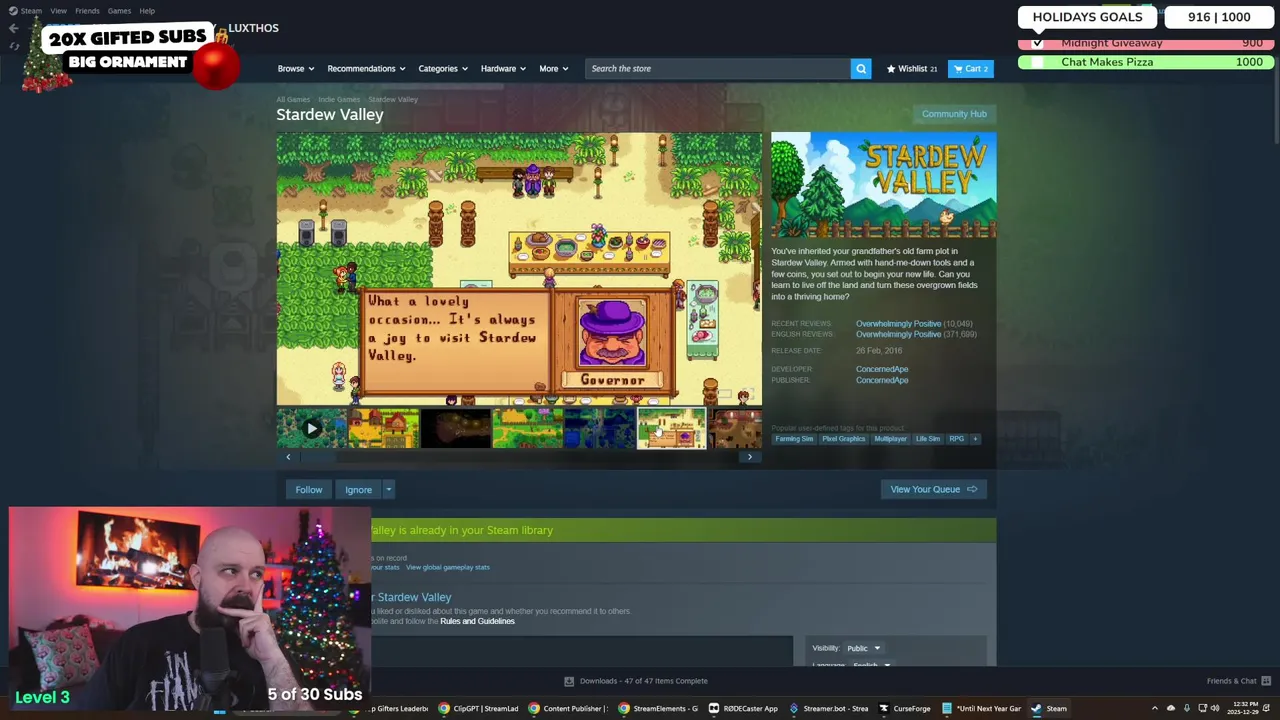Click the store search magnifier button
The width and height of the screenshot is (1280, 720).
click(x=861, y=68)
